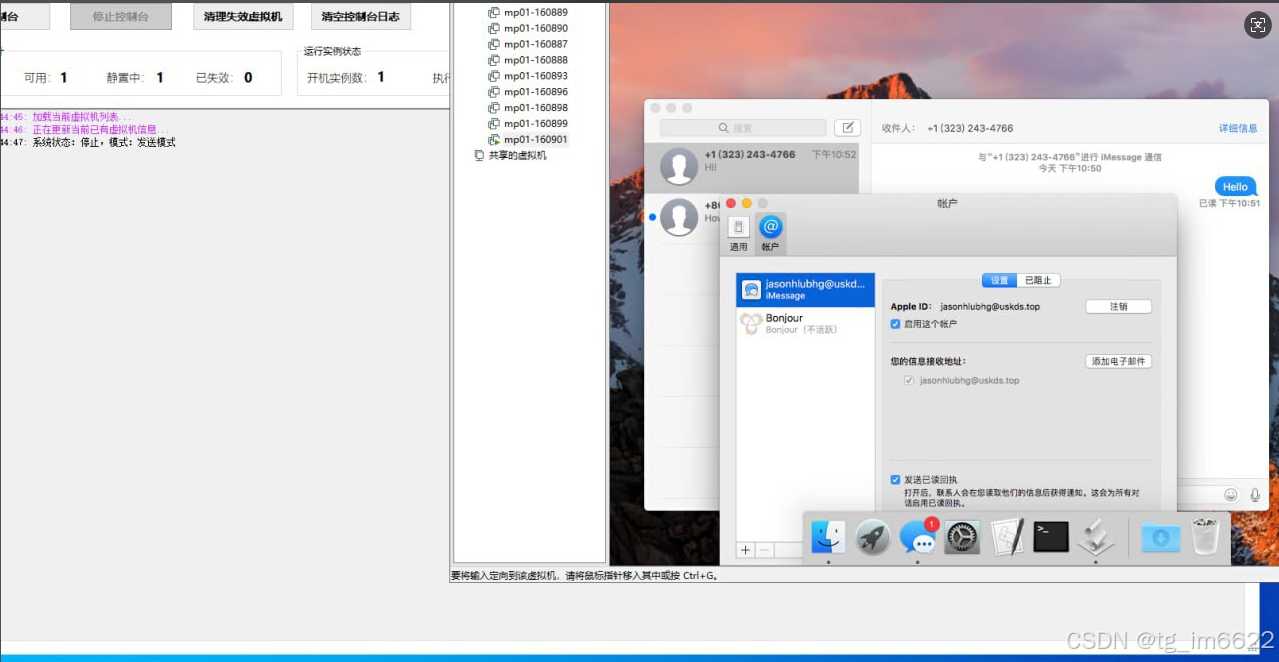Click the avatar of the +1 (323) 243-4766 conversation
The height and width of the screenshot is (662, 1279).
679,167
